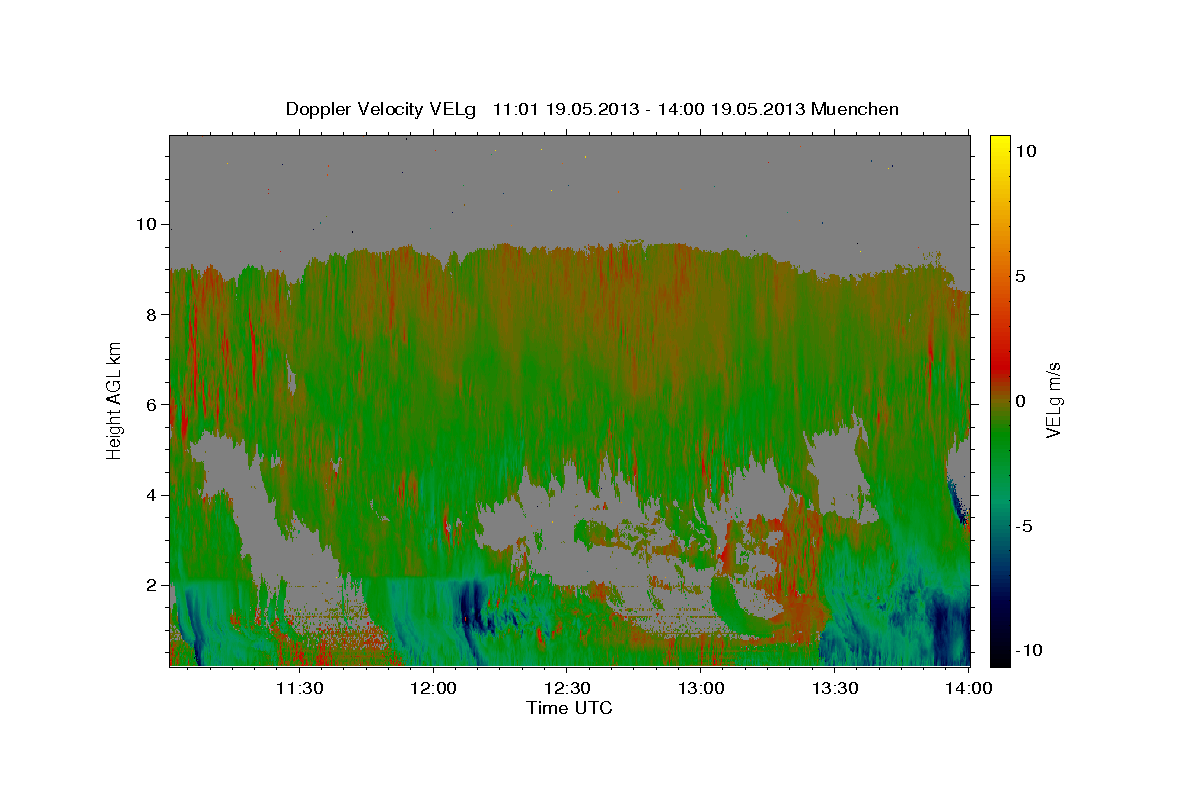
Task: Click the 13:30 time tick label
Action: click(835, 688)
